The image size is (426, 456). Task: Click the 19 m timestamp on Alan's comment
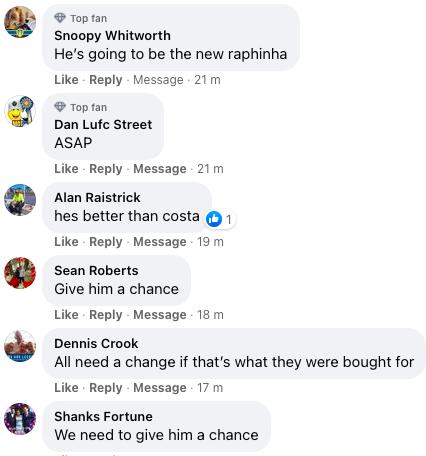coord(210,242)
